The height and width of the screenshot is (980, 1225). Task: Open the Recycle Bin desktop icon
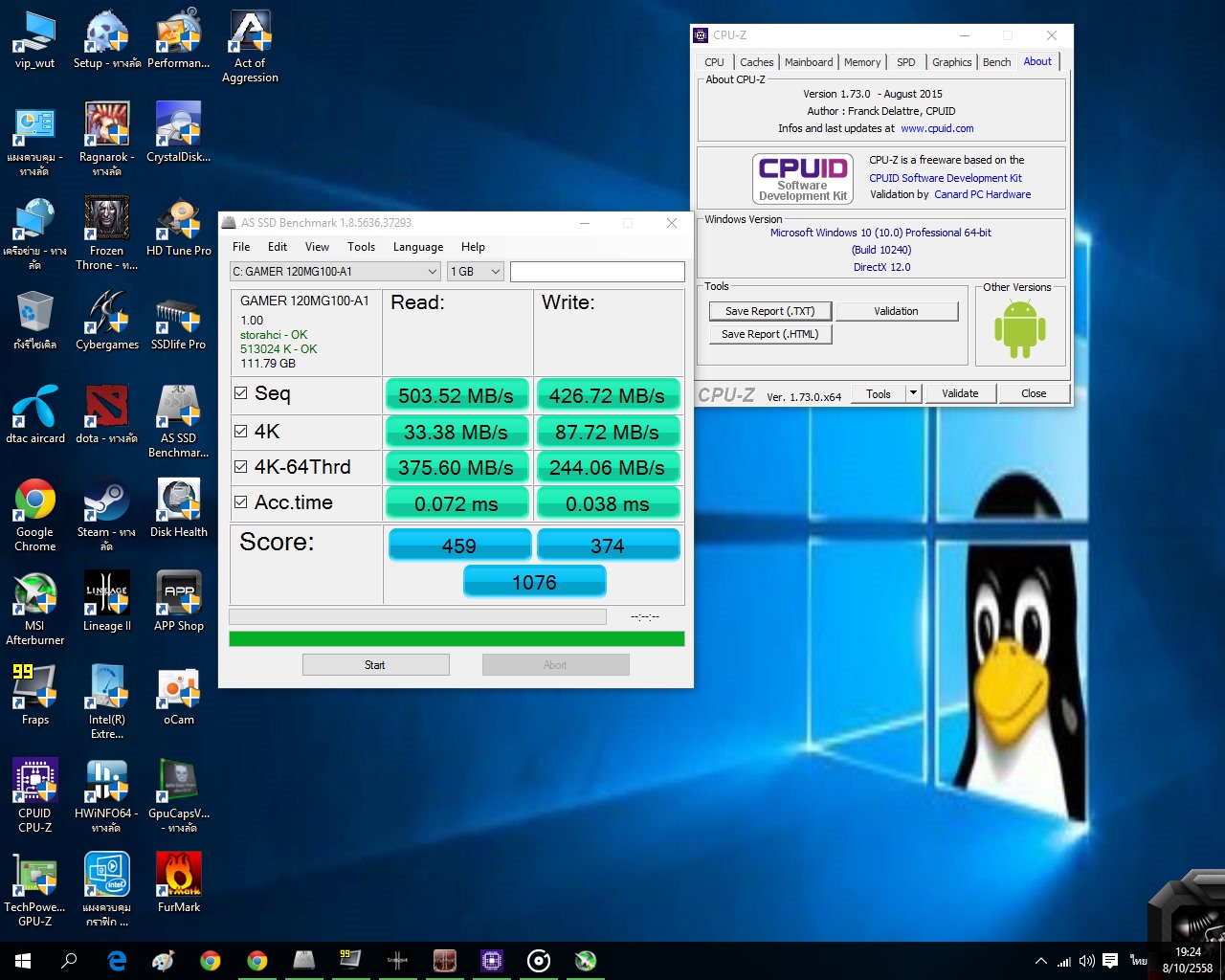35,321
